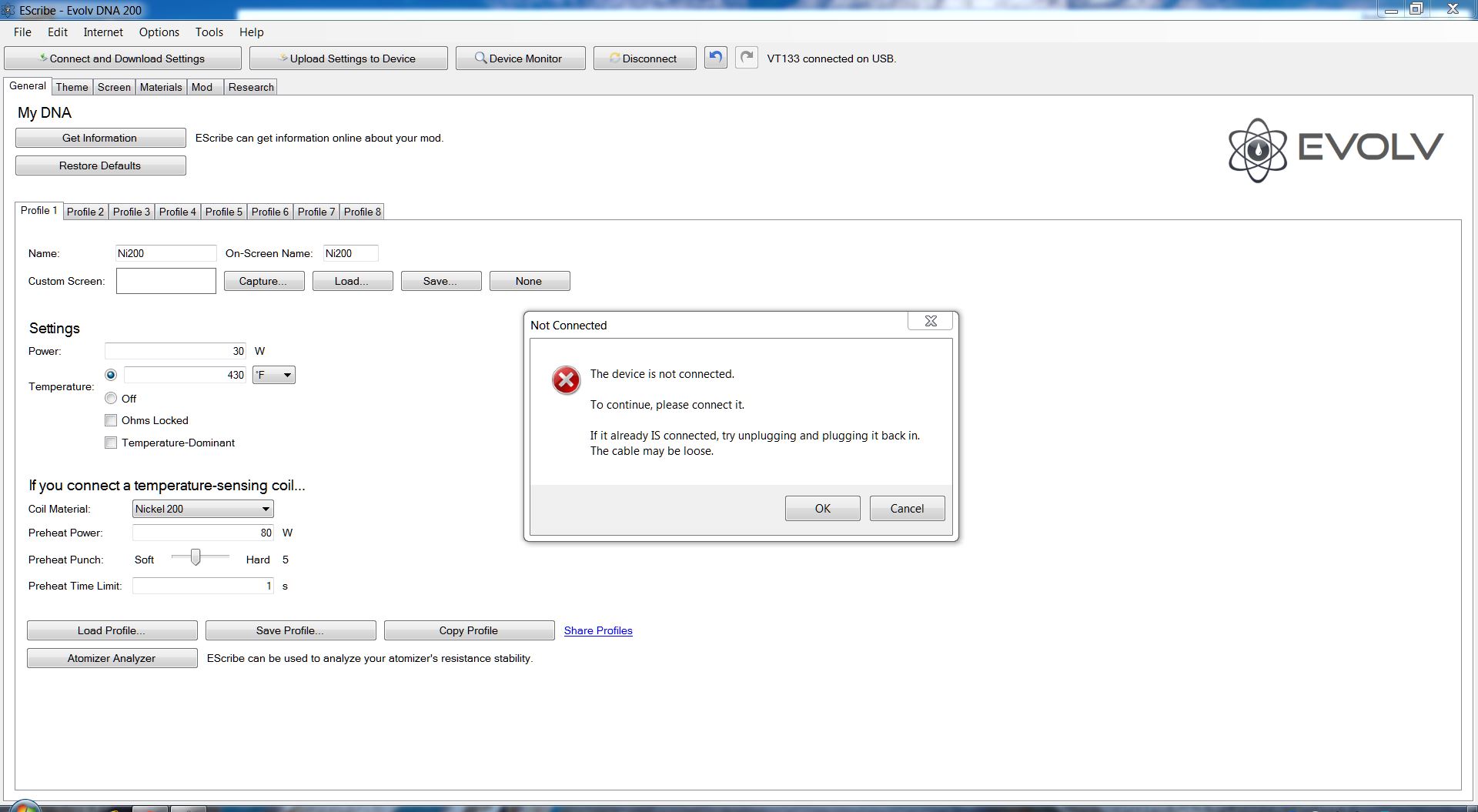This screenshot has width=1478, height=812.
Task: Select the temperature Off radio button
Action: (x=111, y=398)
